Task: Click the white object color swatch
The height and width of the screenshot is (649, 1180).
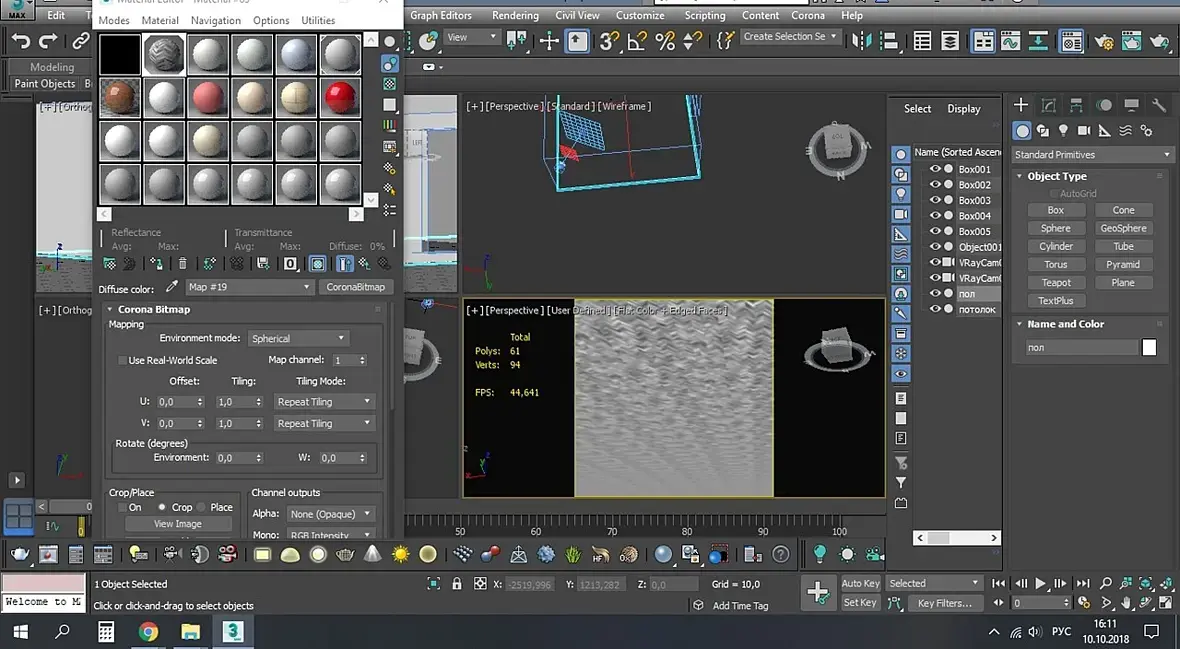Action: (1149, 347)
